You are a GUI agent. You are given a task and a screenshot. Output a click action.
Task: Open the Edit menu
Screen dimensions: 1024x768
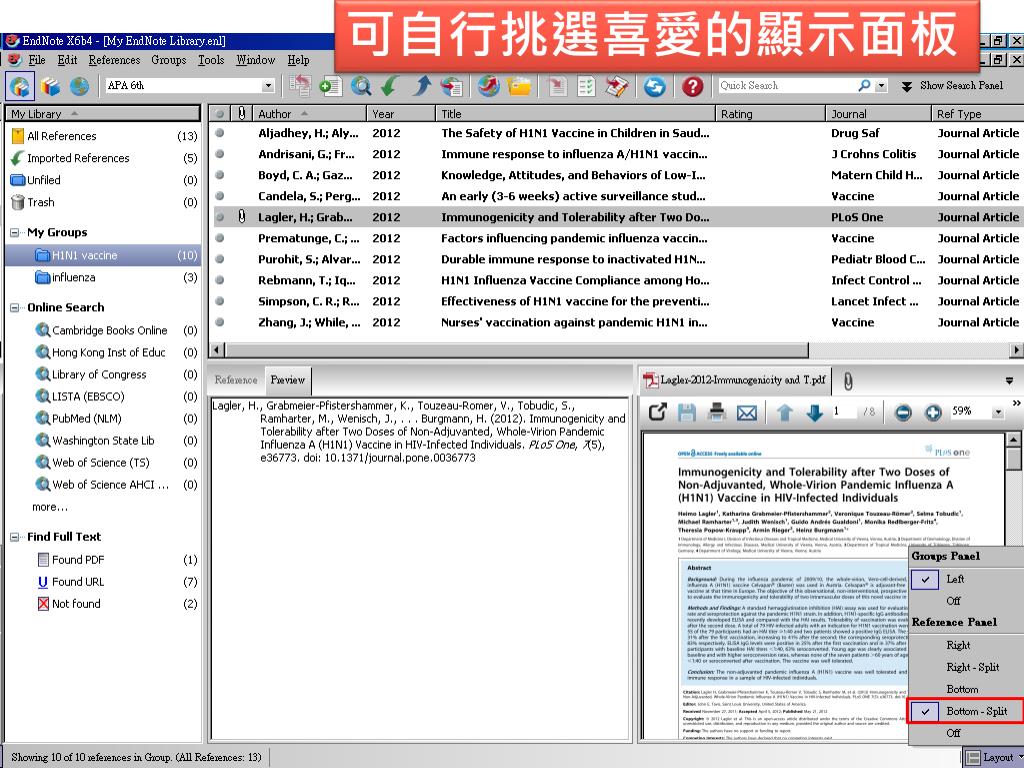[67, 60]
